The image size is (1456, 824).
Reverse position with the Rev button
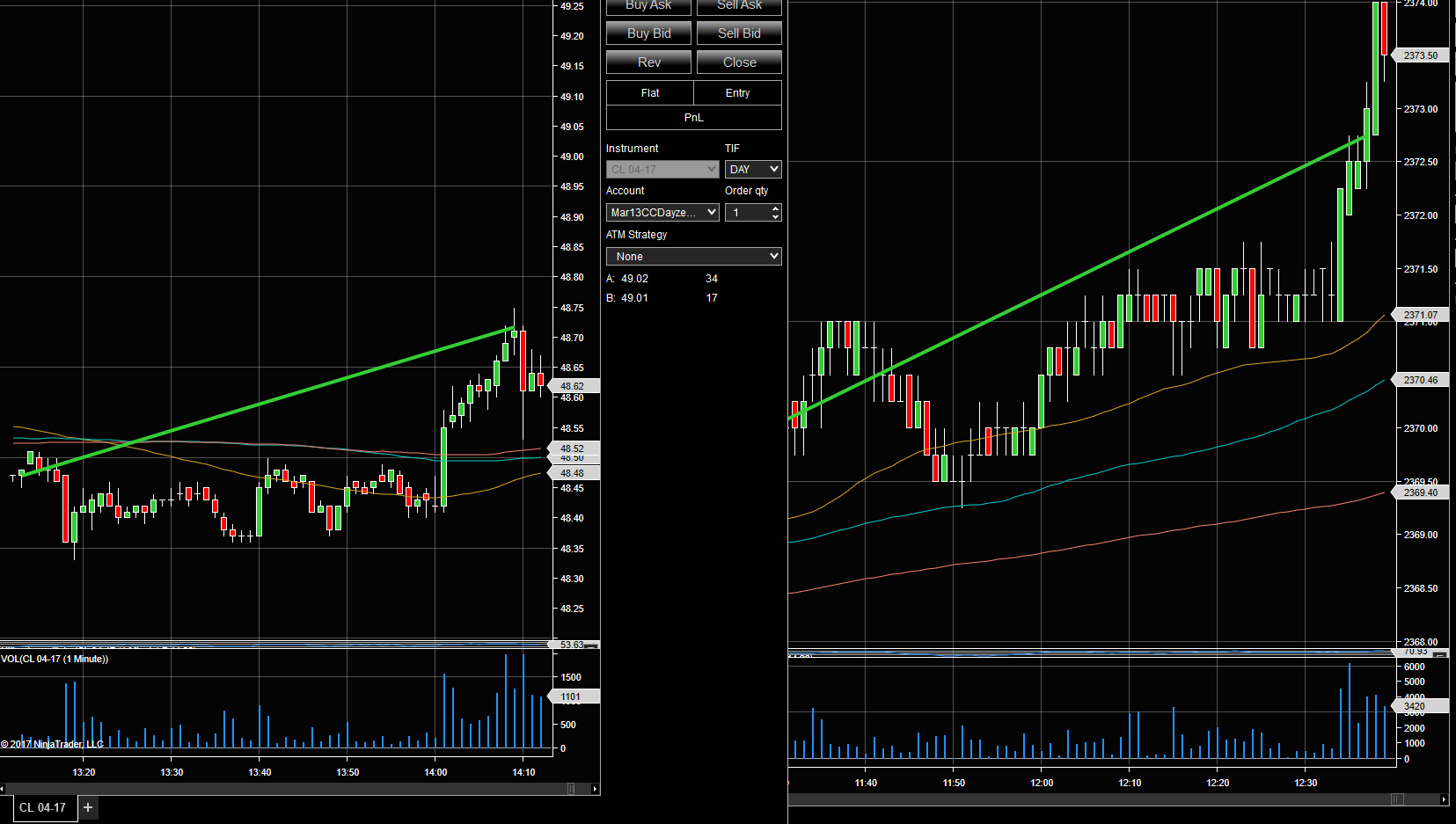648,62
